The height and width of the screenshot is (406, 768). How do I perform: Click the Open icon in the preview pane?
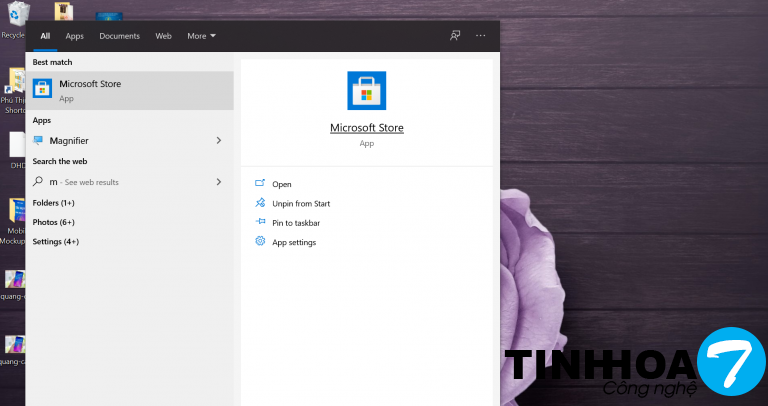tap(260, 184)
